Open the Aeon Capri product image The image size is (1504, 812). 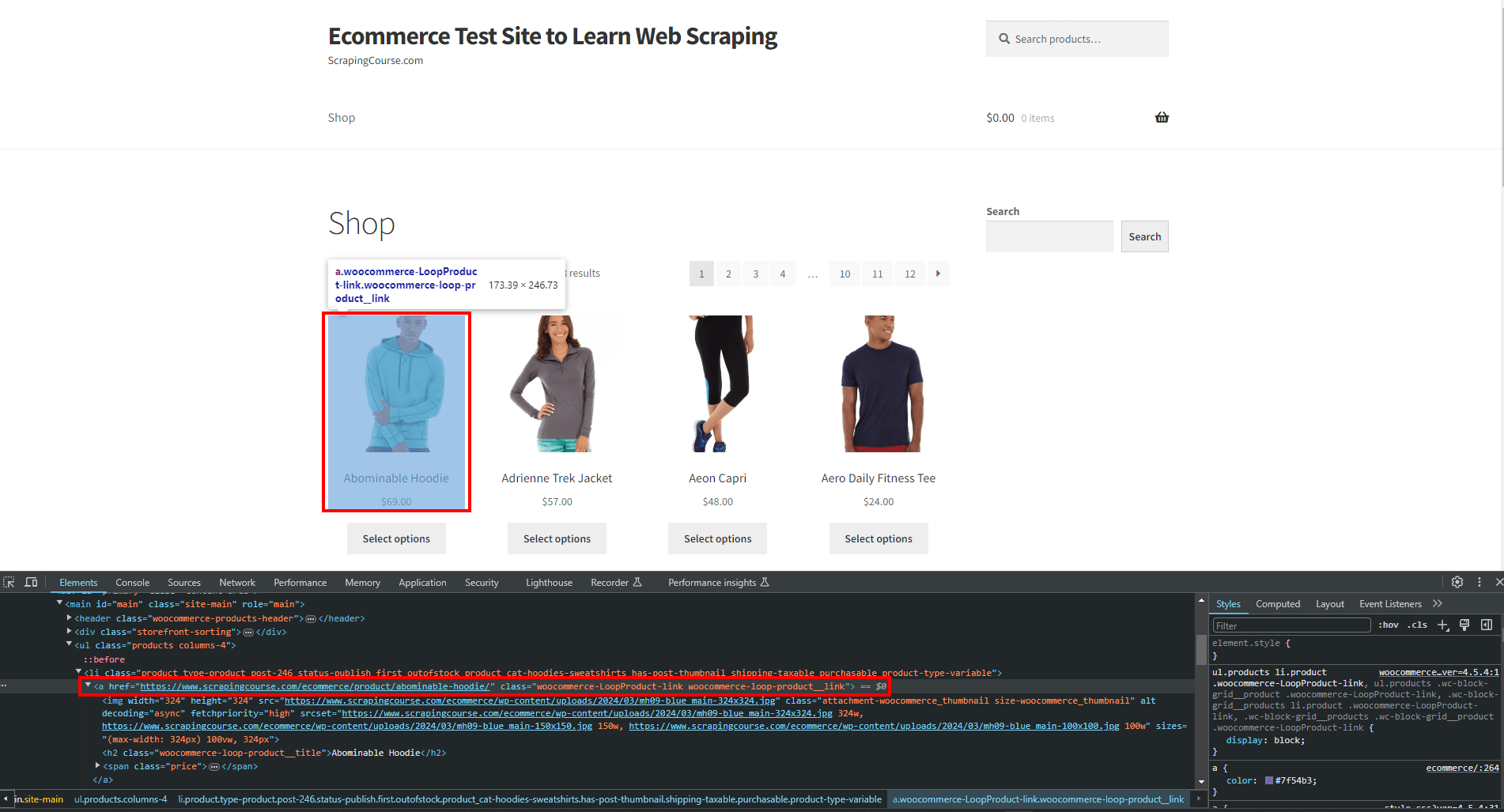[x=717, y=383]
